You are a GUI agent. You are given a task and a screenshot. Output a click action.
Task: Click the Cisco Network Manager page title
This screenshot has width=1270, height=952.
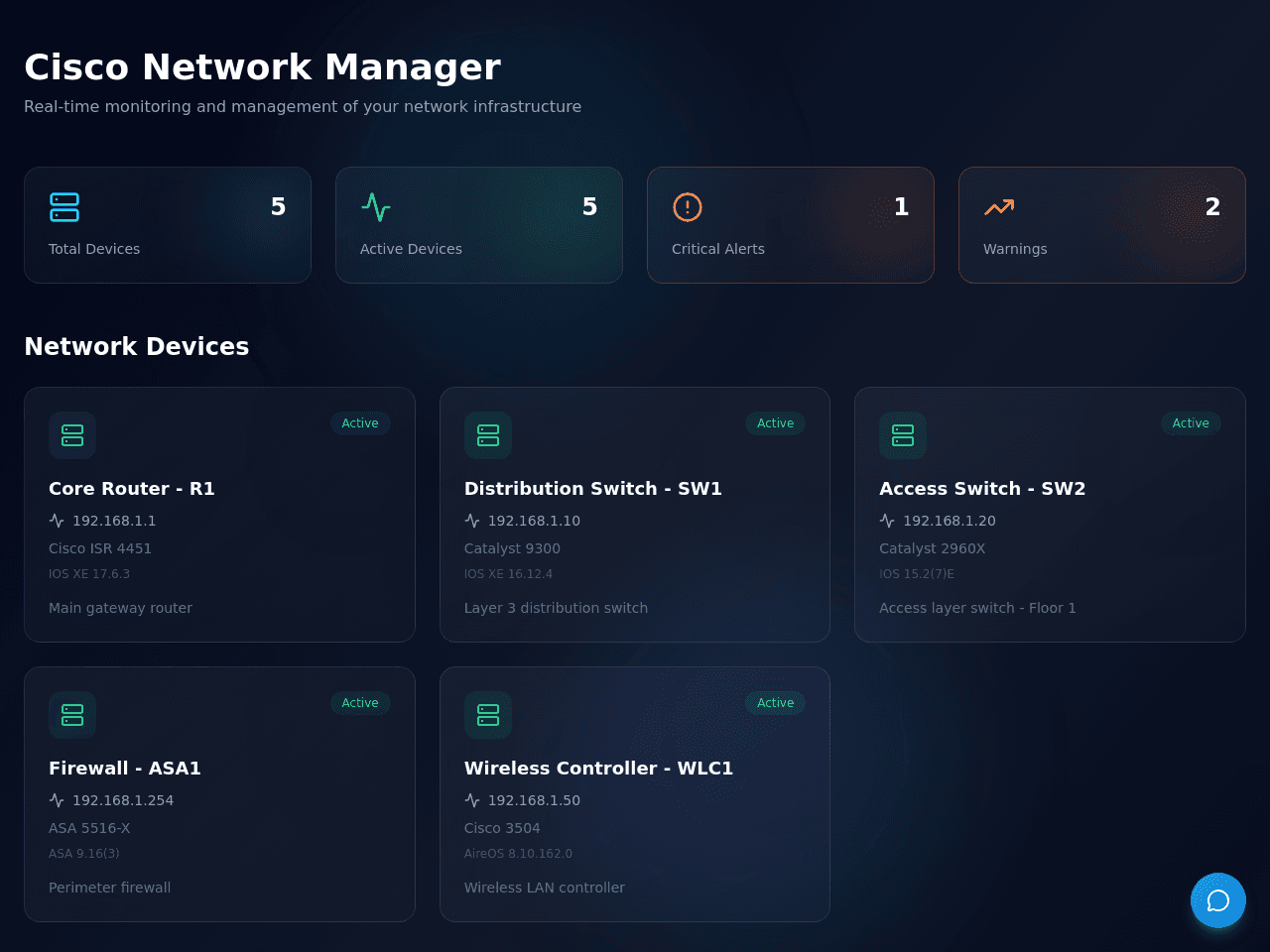(262, 67)
